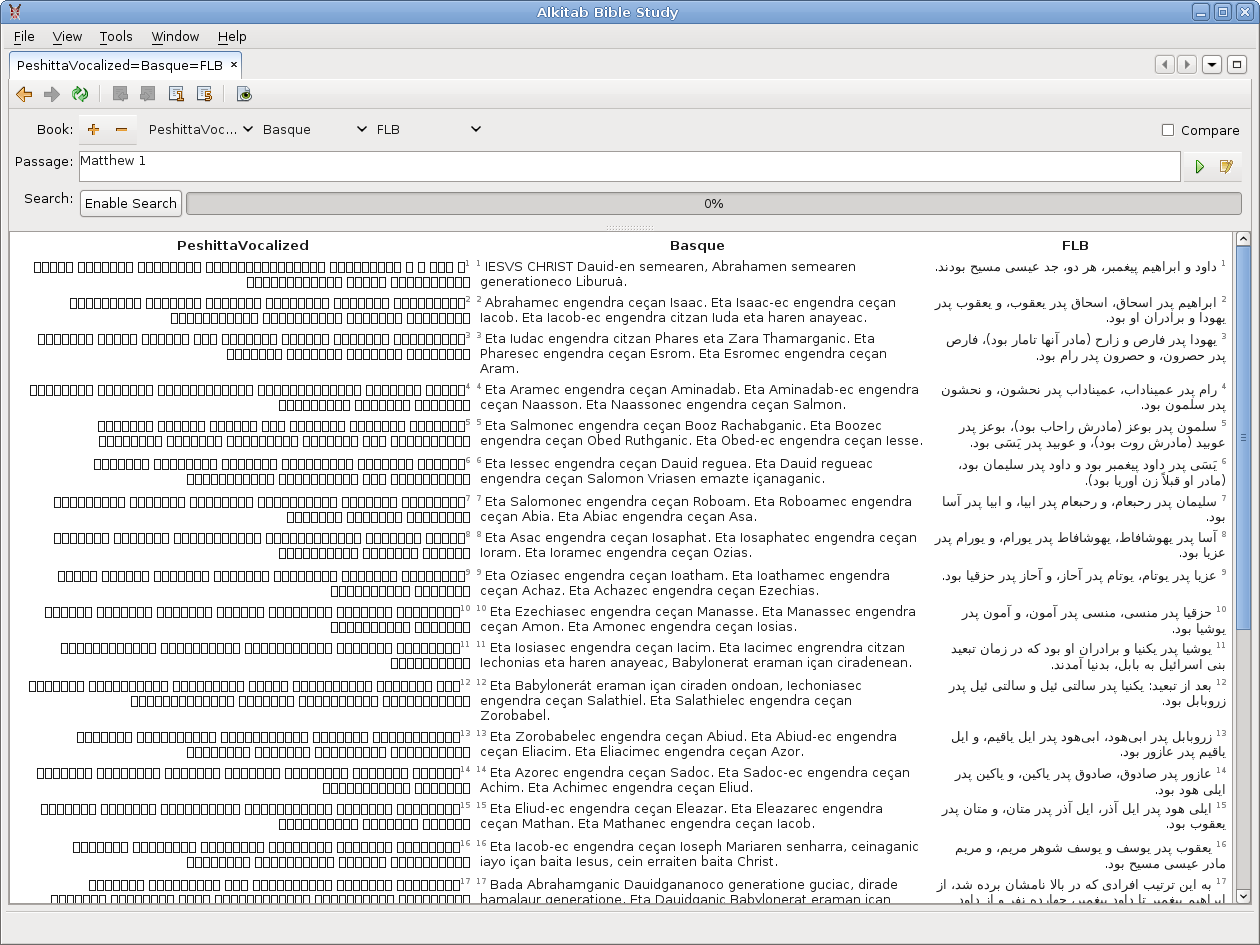Click the Enable Search button

tap(131, 203)
